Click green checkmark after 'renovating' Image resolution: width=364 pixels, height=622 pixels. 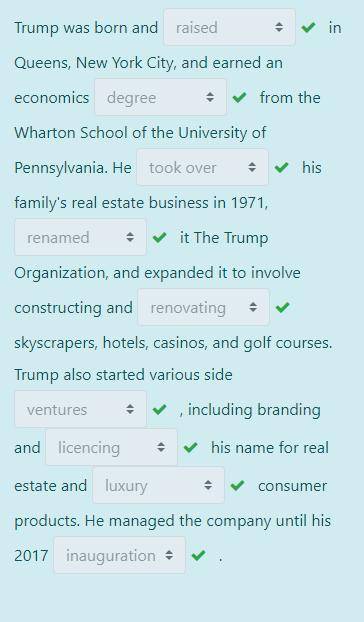point(283,307)
